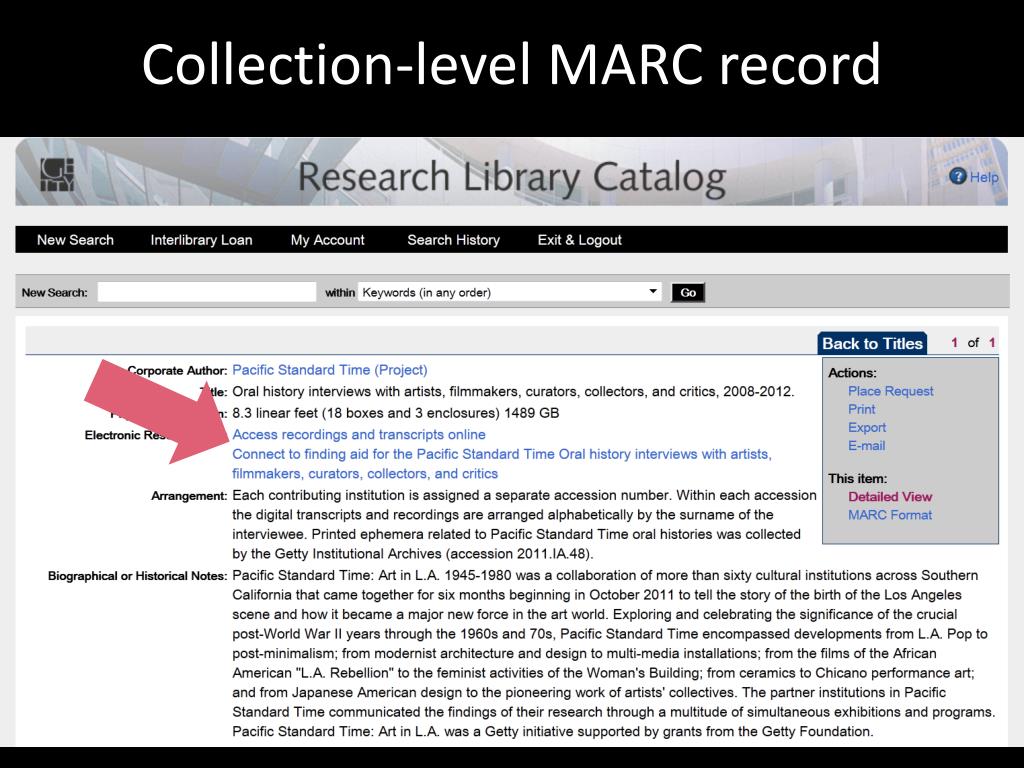Switch to MARC Format view

point(889,515)
